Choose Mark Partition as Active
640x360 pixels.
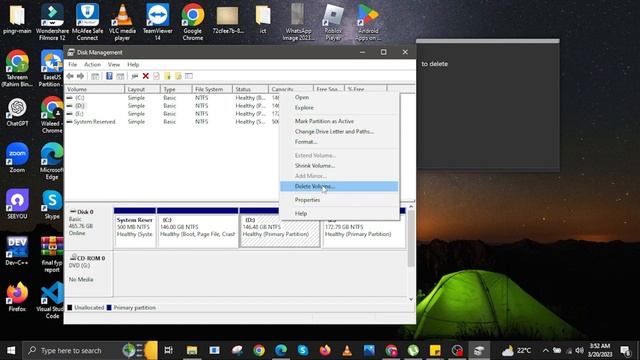(339, 121)
